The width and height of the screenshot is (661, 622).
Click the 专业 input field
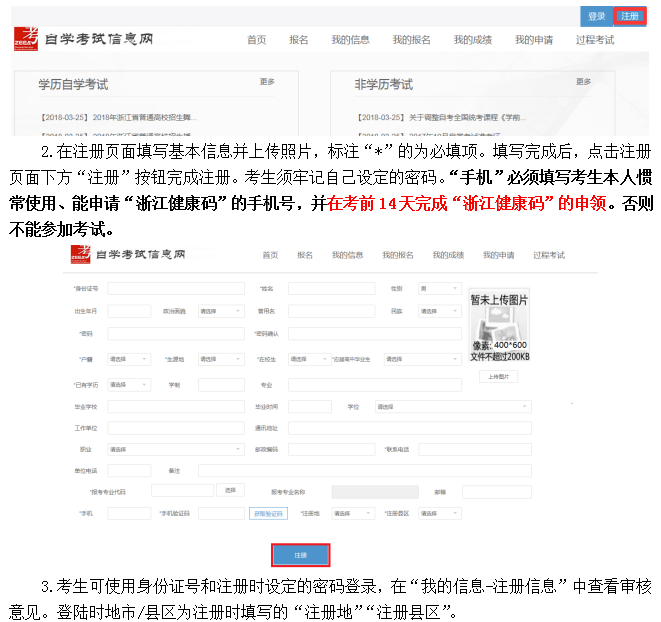(375, 385)
